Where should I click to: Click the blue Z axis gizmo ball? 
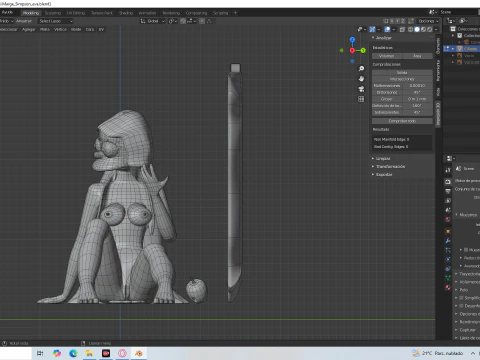coord(352,39)
